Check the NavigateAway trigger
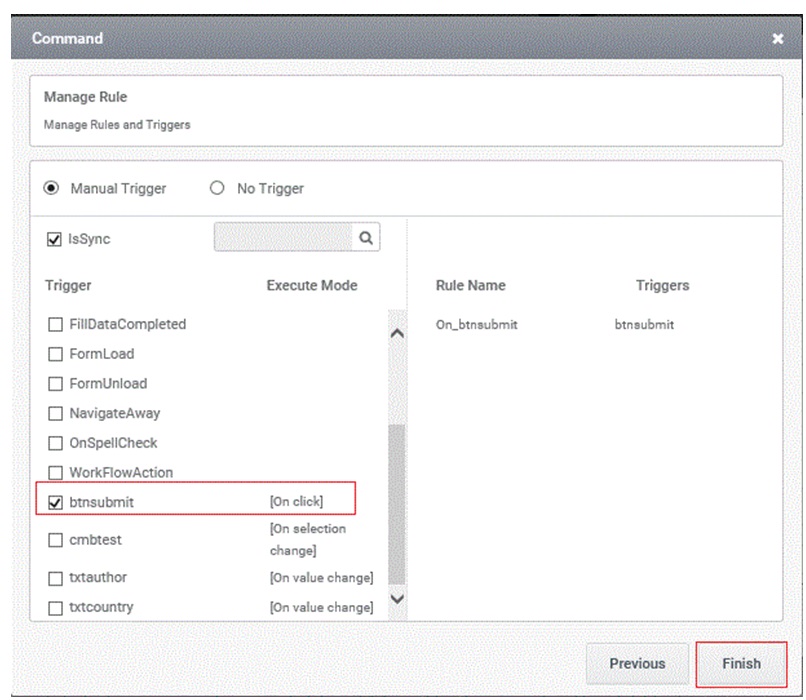This screenshot has width=806, height=700. (x=55, y=414)
